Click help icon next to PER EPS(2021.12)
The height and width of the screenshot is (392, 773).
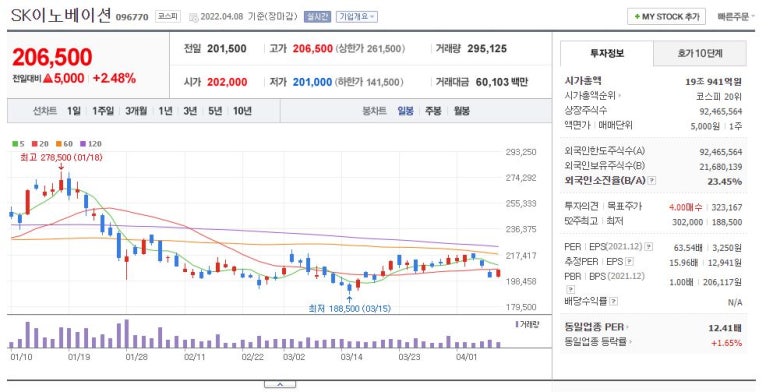[649, 247]
